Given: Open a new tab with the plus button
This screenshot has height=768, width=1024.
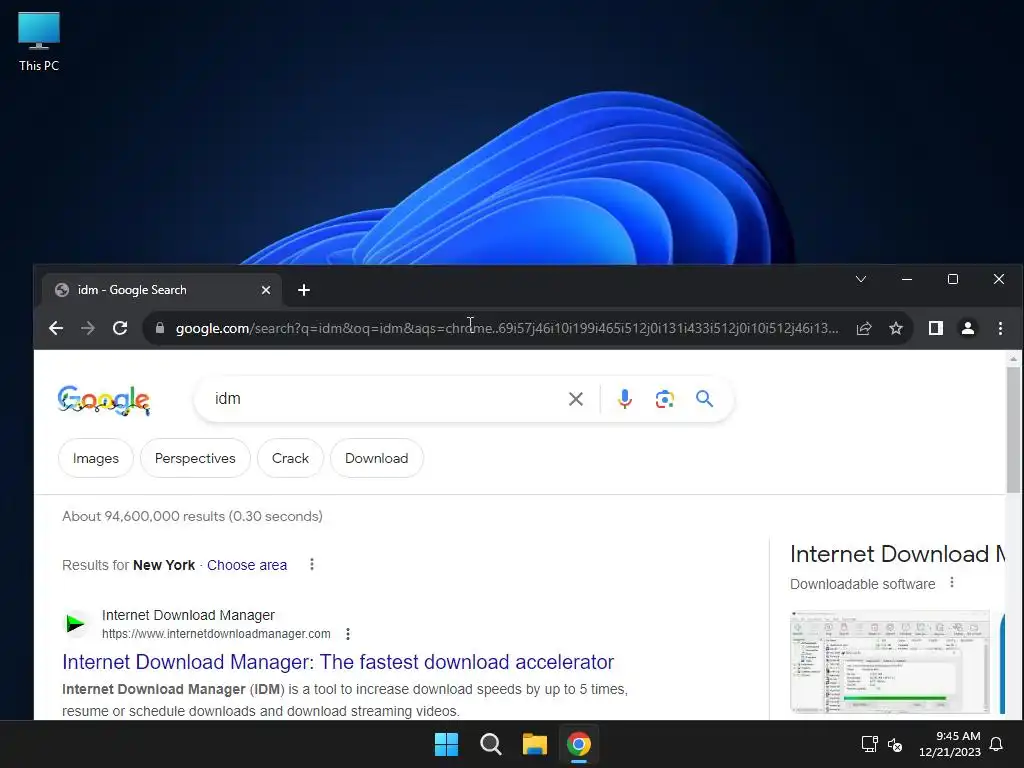Looking at the screenshot, I should pyautogui.click(x=304, y=290).
